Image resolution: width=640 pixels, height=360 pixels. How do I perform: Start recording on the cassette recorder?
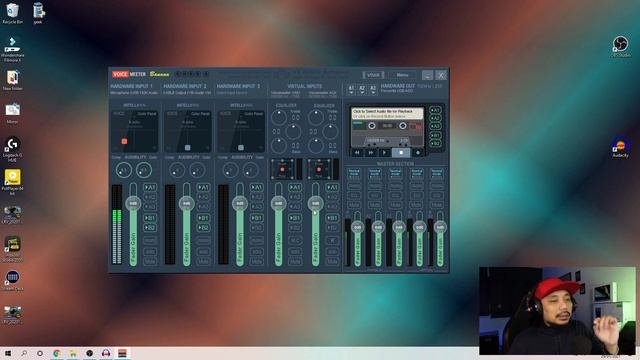(417, 153)
